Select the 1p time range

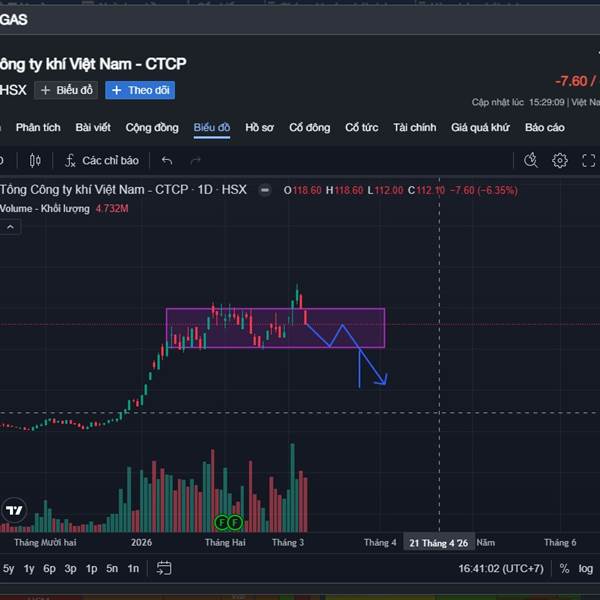click(91, 569)
